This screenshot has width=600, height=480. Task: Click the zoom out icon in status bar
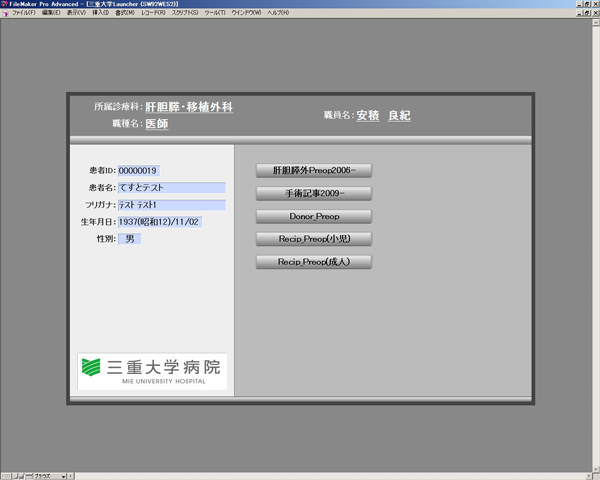tap(15, 476)
